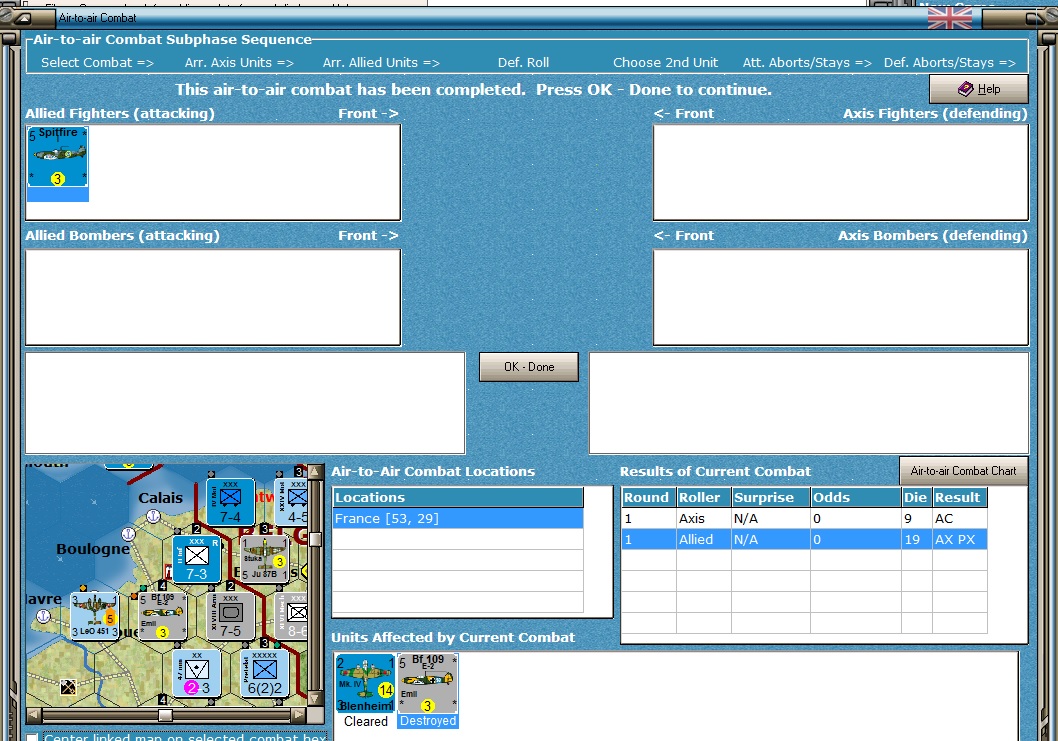Select IV Mot 7-4 corps on map

point(230,502)
